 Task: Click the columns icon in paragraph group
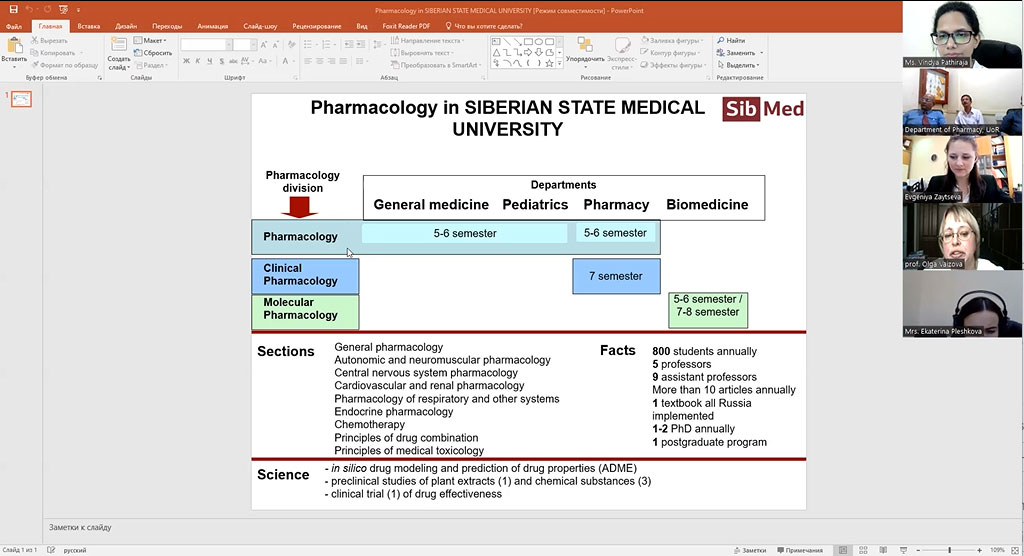[x=360, y=61]
